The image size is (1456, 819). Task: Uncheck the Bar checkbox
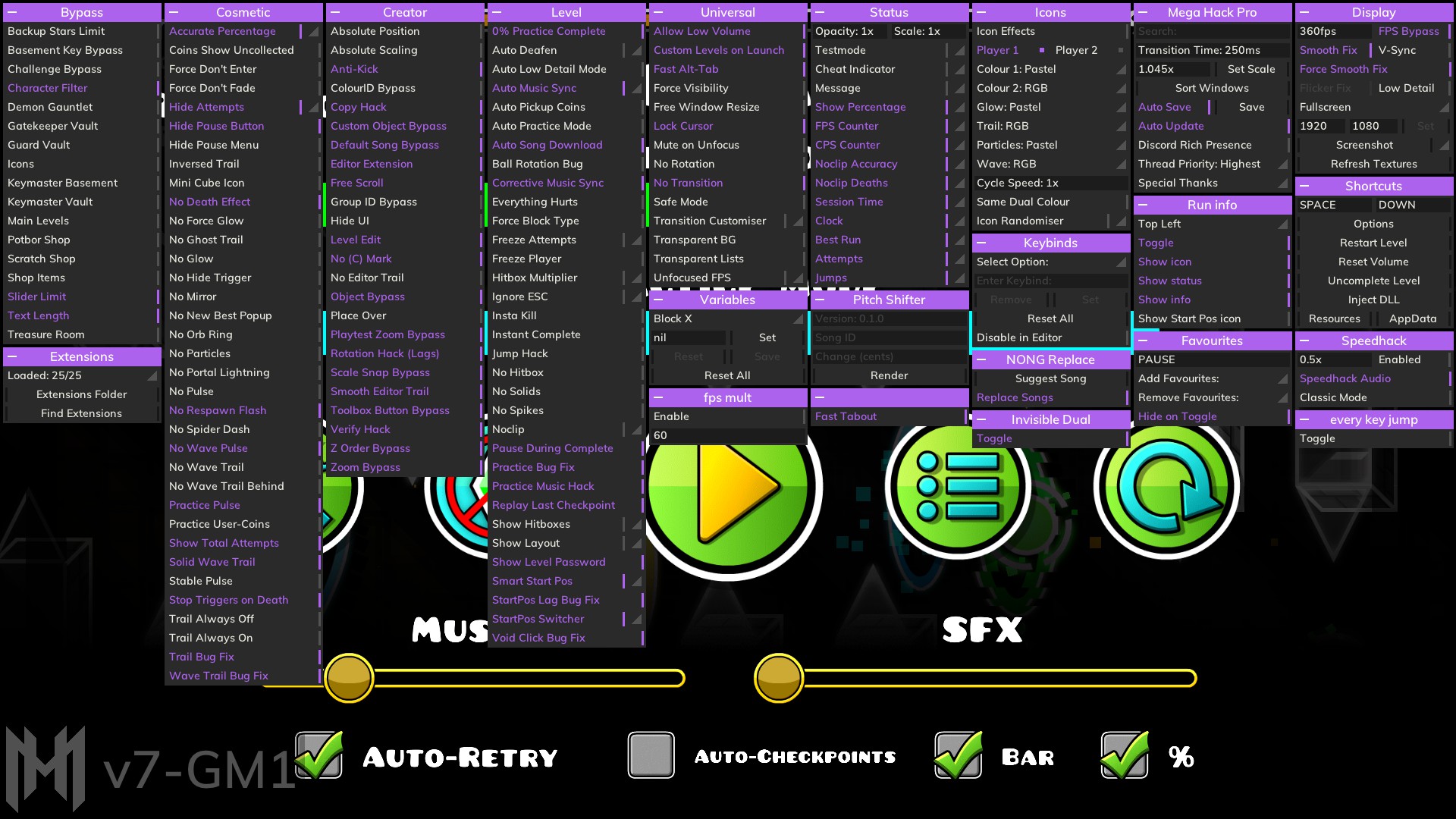coord(958,755)
